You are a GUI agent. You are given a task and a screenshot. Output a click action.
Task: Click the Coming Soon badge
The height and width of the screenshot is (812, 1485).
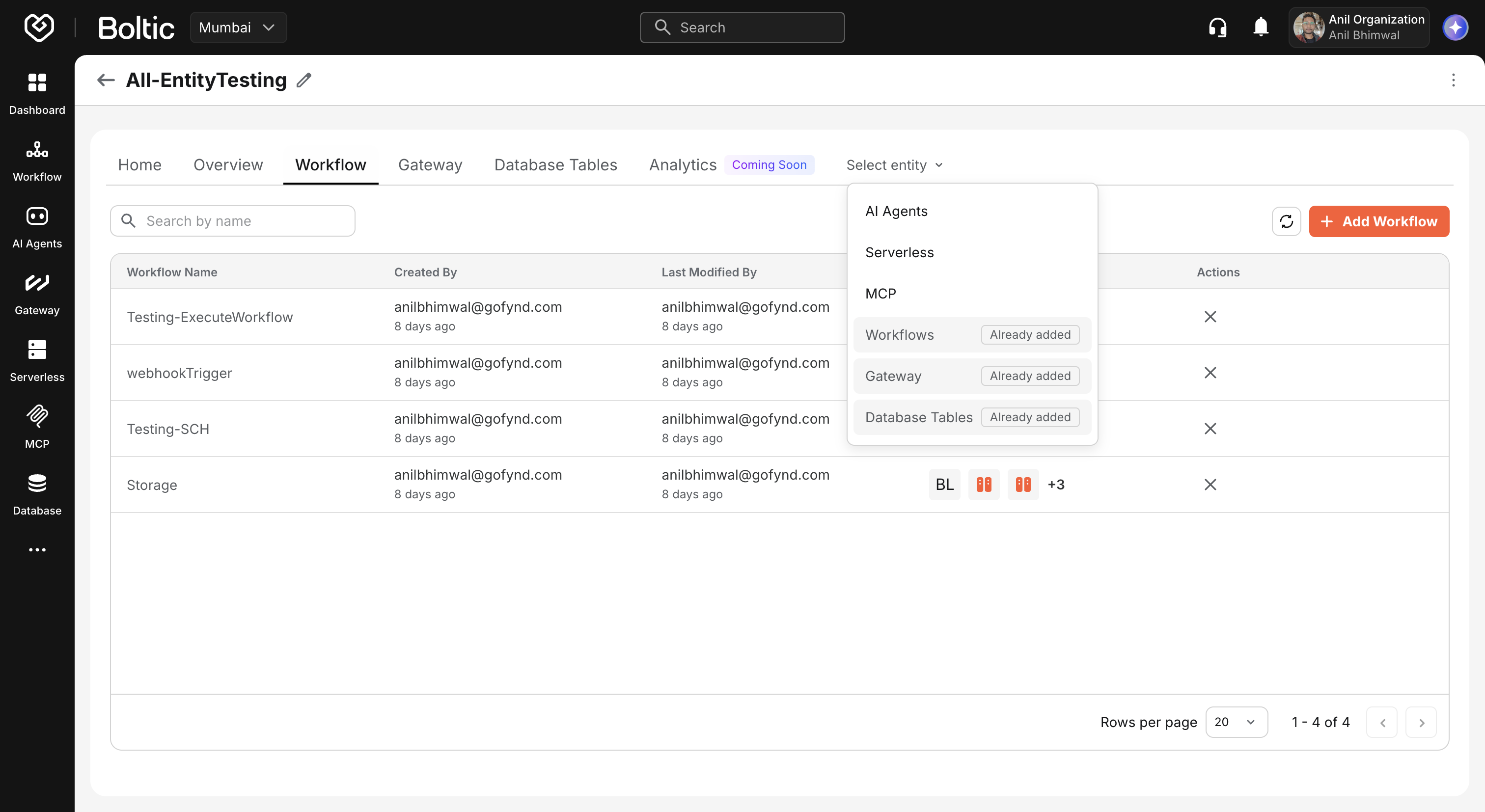coord(769,165)
